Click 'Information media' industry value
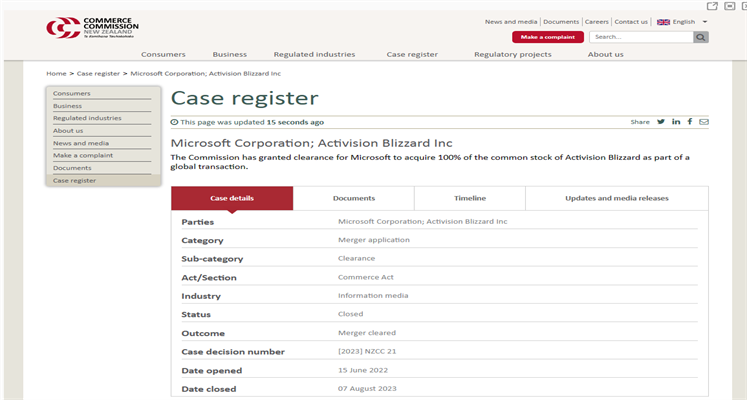 [x=373, y=295]
